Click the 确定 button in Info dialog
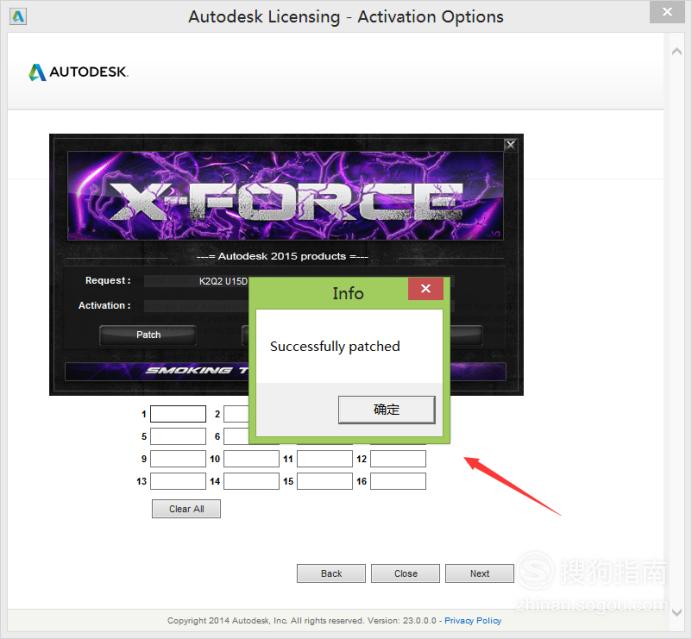This screenshot has height=639, width=692. pos(387,410)
